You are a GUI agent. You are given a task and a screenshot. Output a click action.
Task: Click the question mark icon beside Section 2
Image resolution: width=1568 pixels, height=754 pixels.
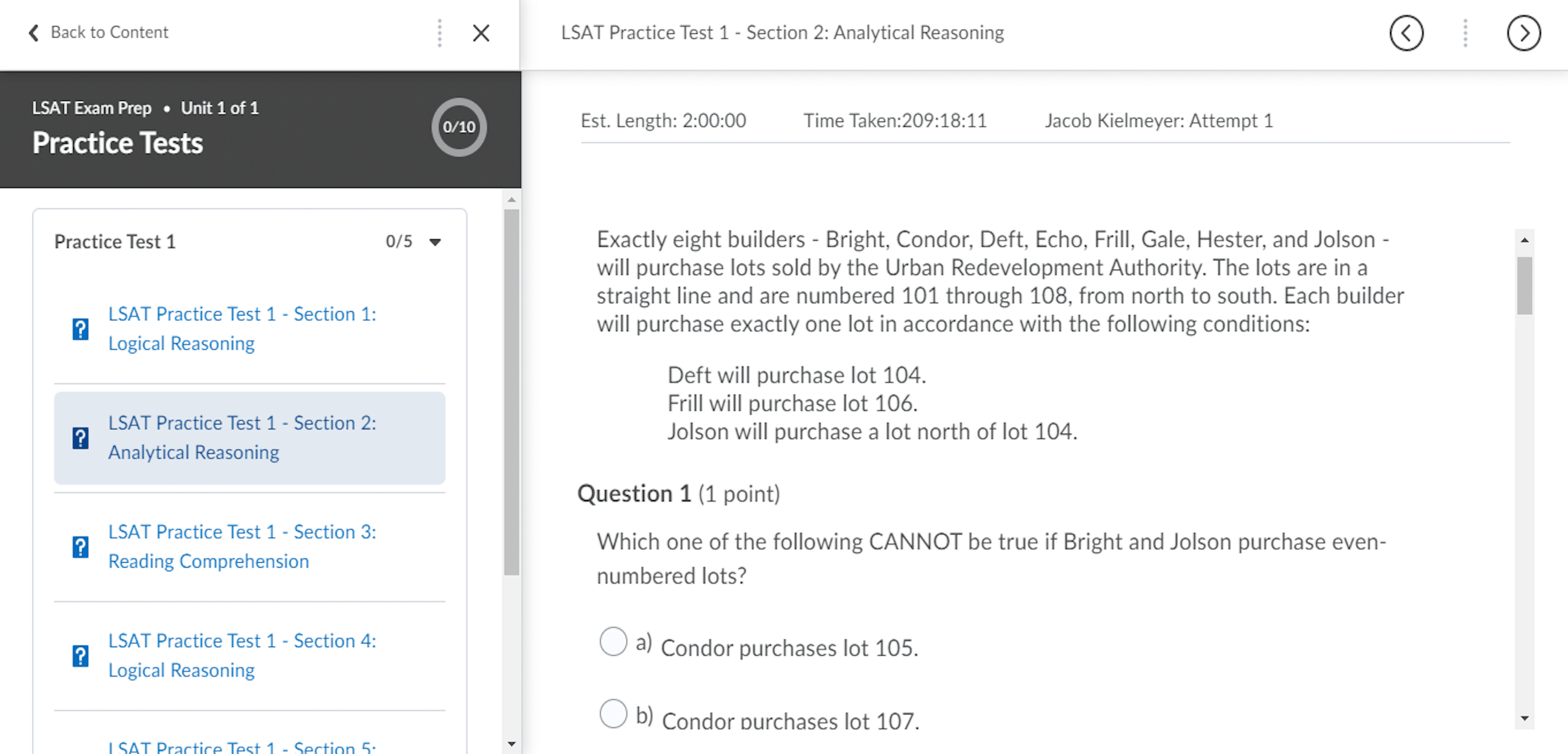pos(81,437)
